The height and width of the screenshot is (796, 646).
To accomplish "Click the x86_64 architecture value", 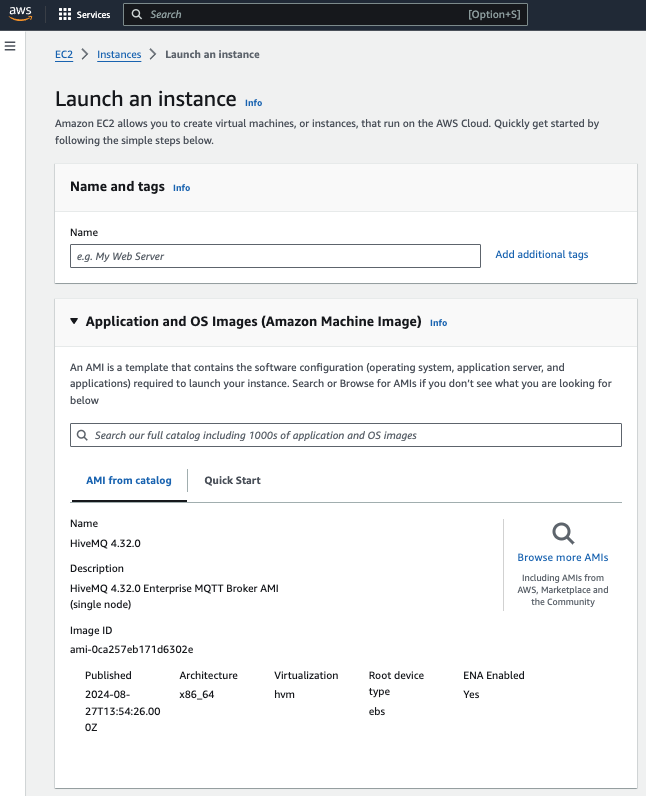I will (x=196, y=694).
